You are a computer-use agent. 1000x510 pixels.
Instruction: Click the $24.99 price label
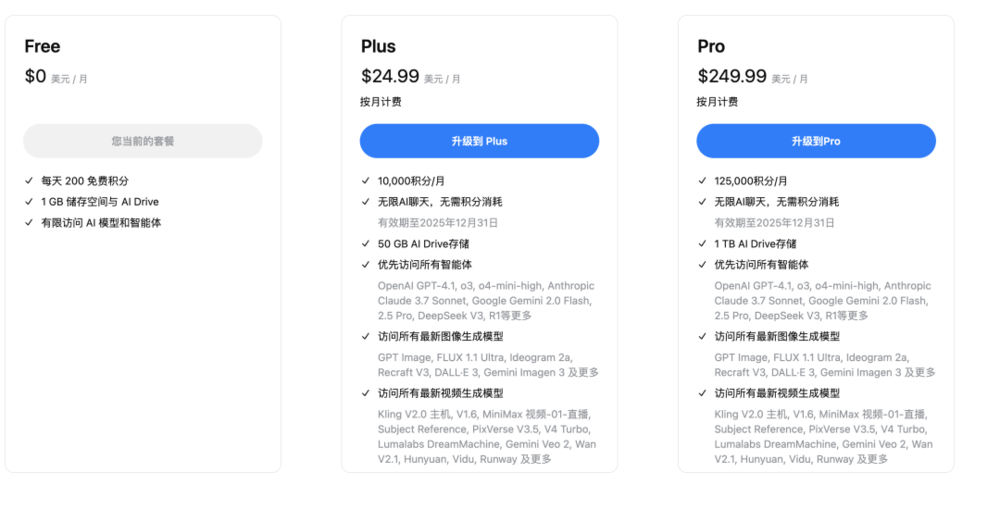tap(389, 76)
